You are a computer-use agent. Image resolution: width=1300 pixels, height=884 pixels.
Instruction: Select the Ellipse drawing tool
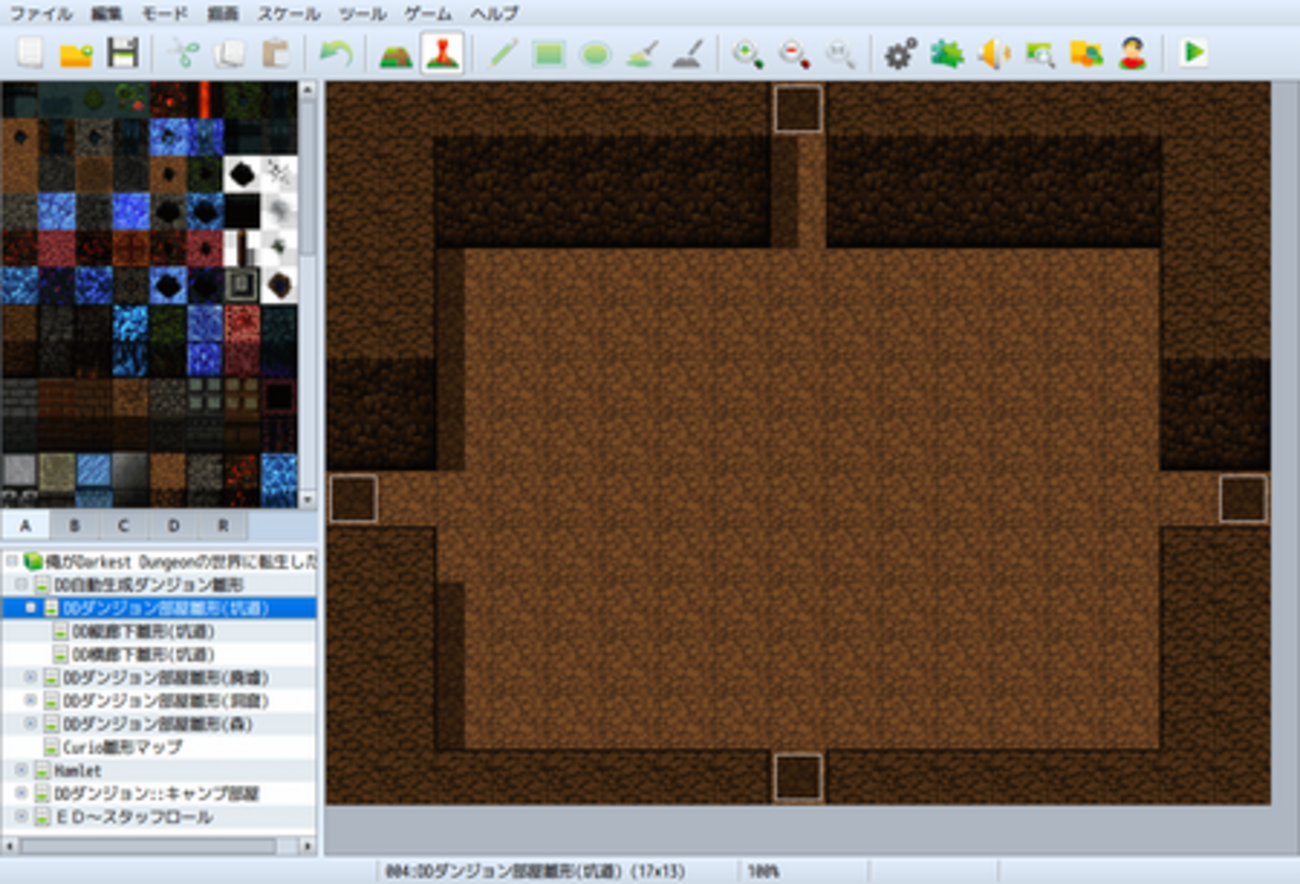tap(595, 52)
